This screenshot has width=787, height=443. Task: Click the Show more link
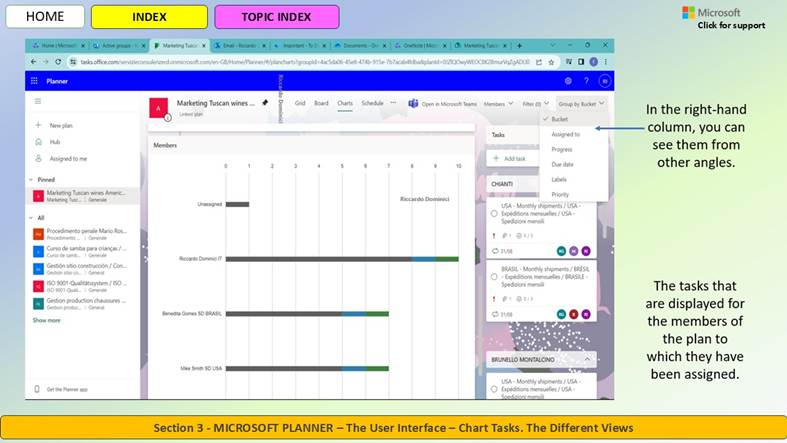(47, 320)
